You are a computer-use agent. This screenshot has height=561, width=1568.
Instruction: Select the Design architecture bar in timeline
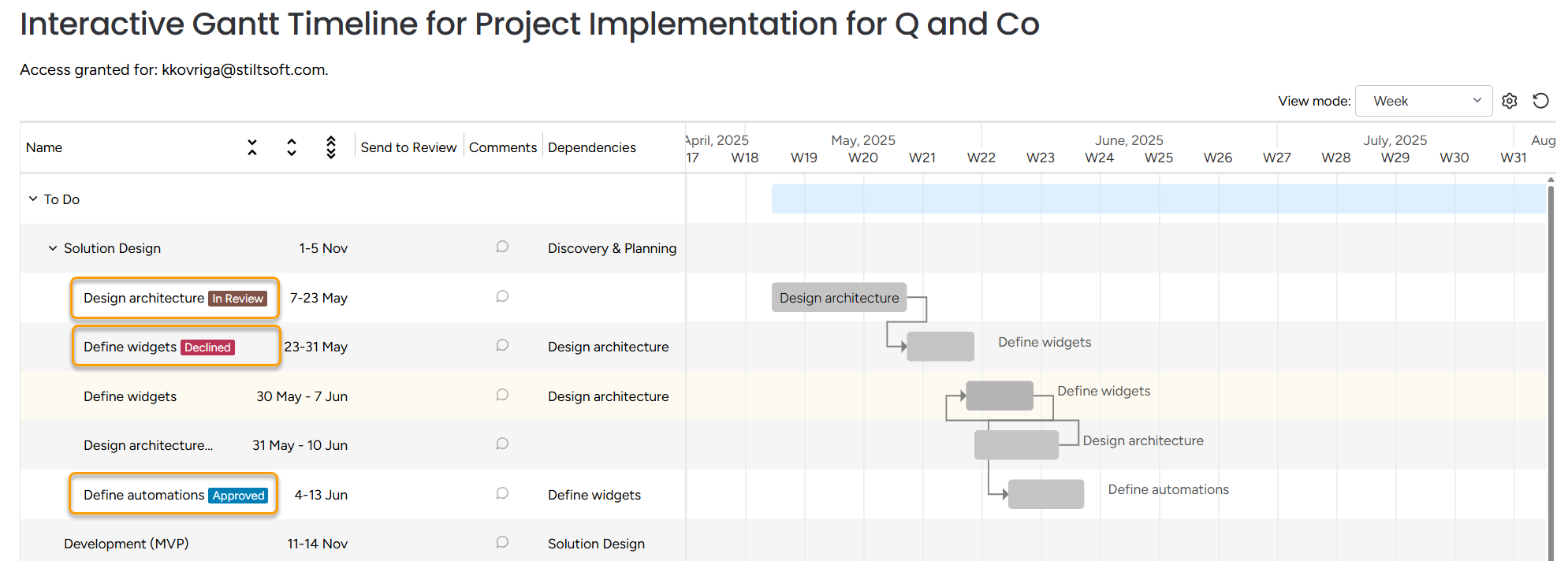839,298
